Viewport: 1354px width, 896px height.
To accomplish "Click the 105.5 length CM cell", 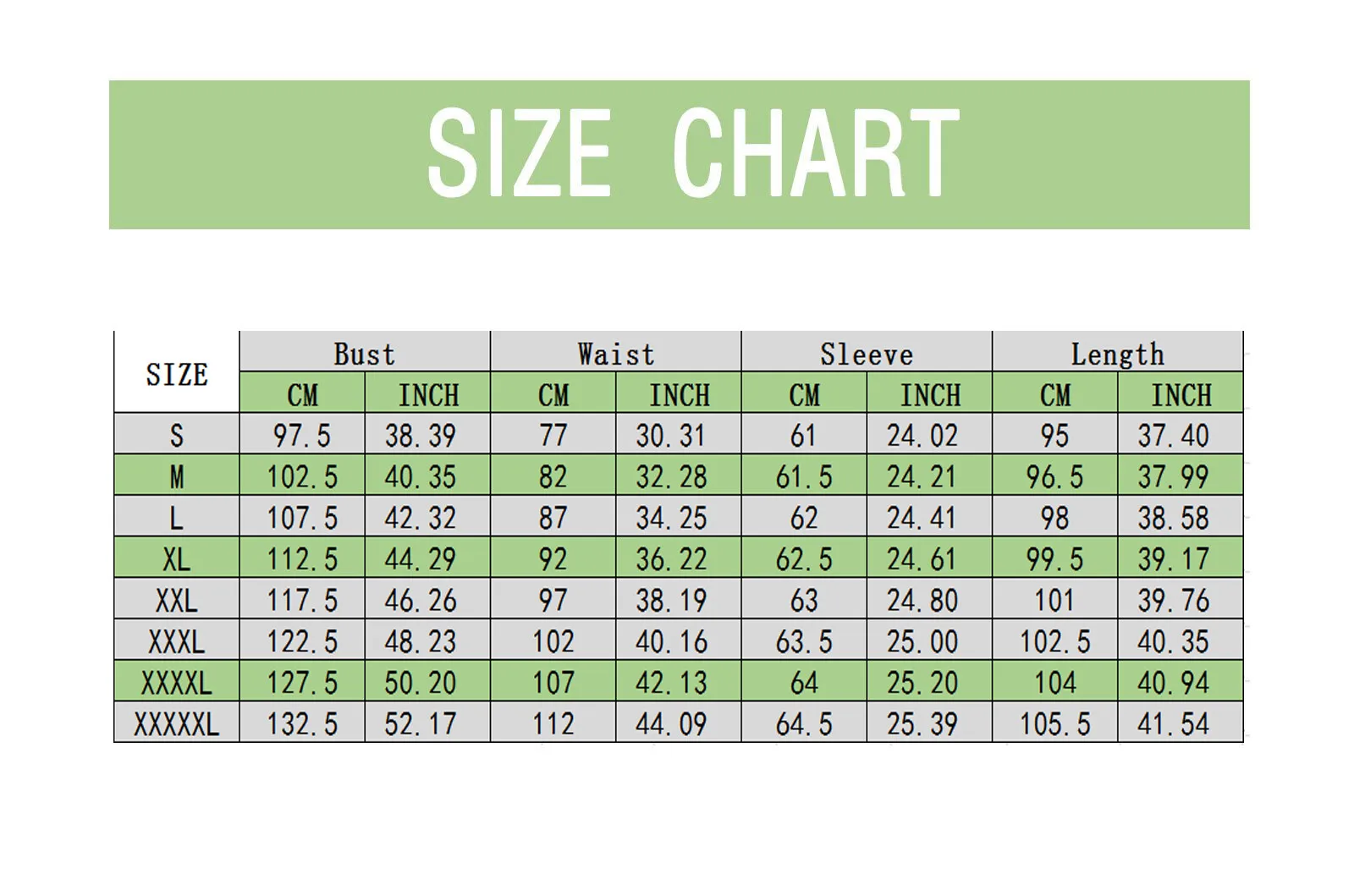I will [1054, 723].
